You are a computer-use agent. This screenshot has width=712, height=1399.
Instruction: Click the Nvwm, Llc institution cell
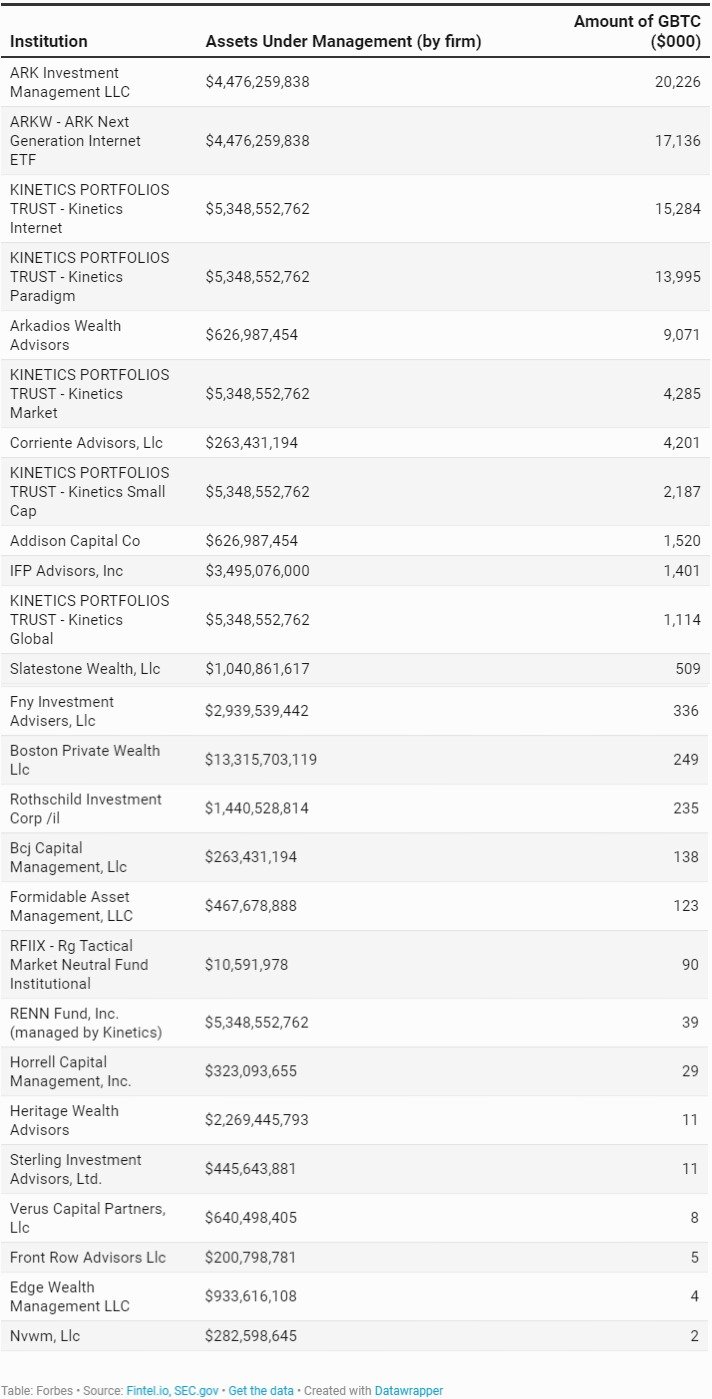click(45, 1335)
